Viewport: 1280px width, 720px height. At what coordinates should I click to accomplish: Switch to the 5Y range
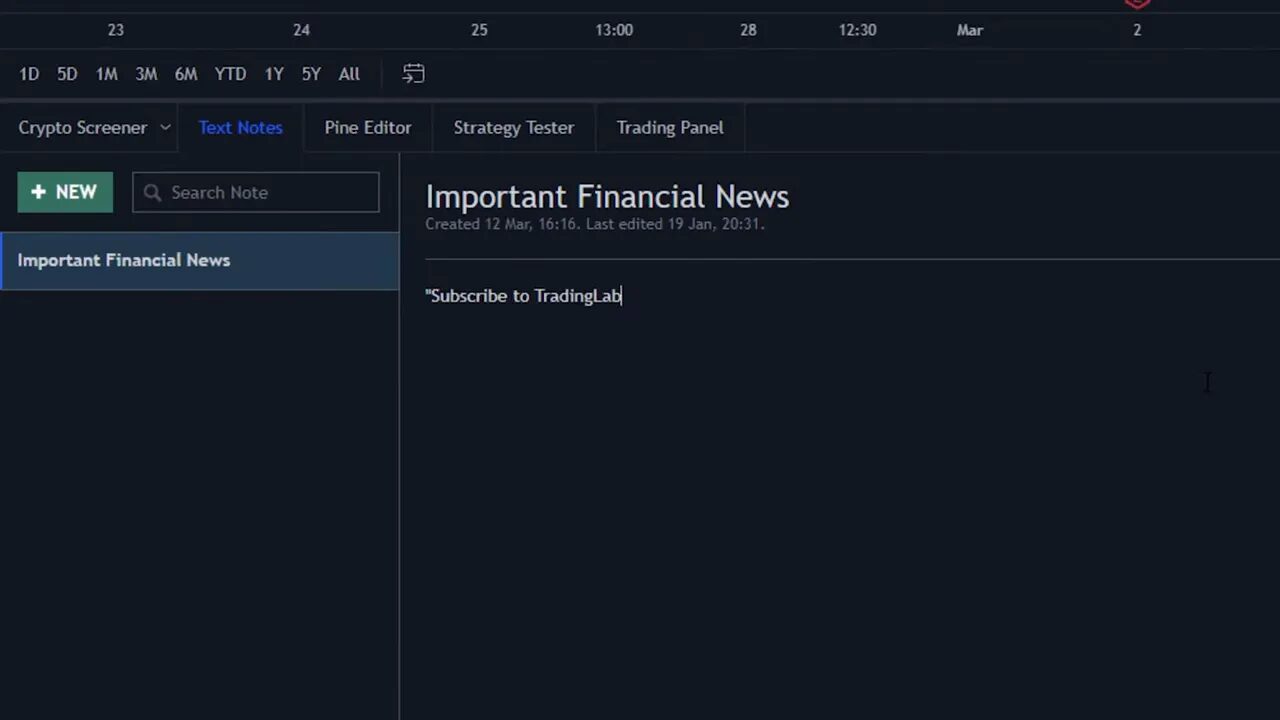pos(310,73)
